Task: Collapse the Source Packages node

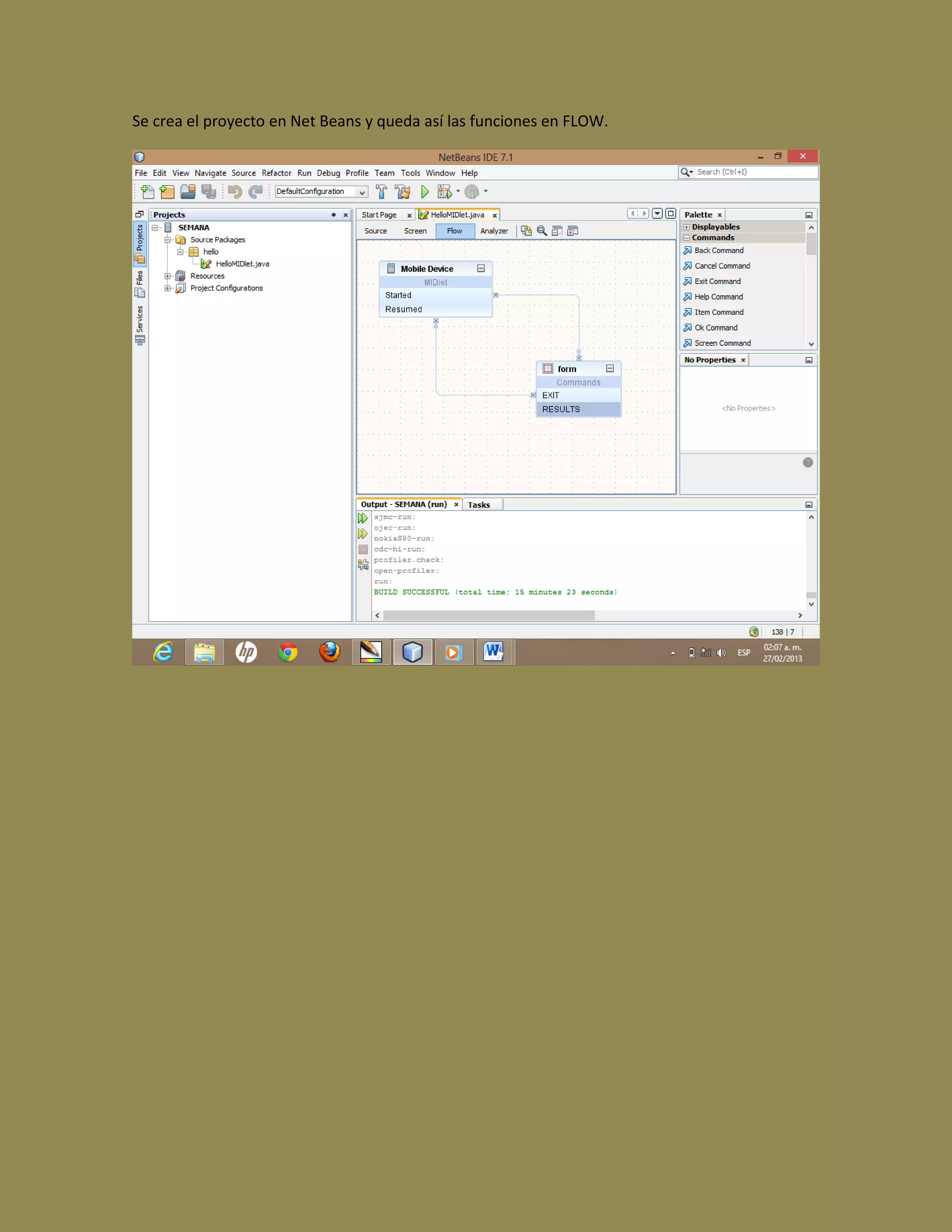Action: pos(167,240)
